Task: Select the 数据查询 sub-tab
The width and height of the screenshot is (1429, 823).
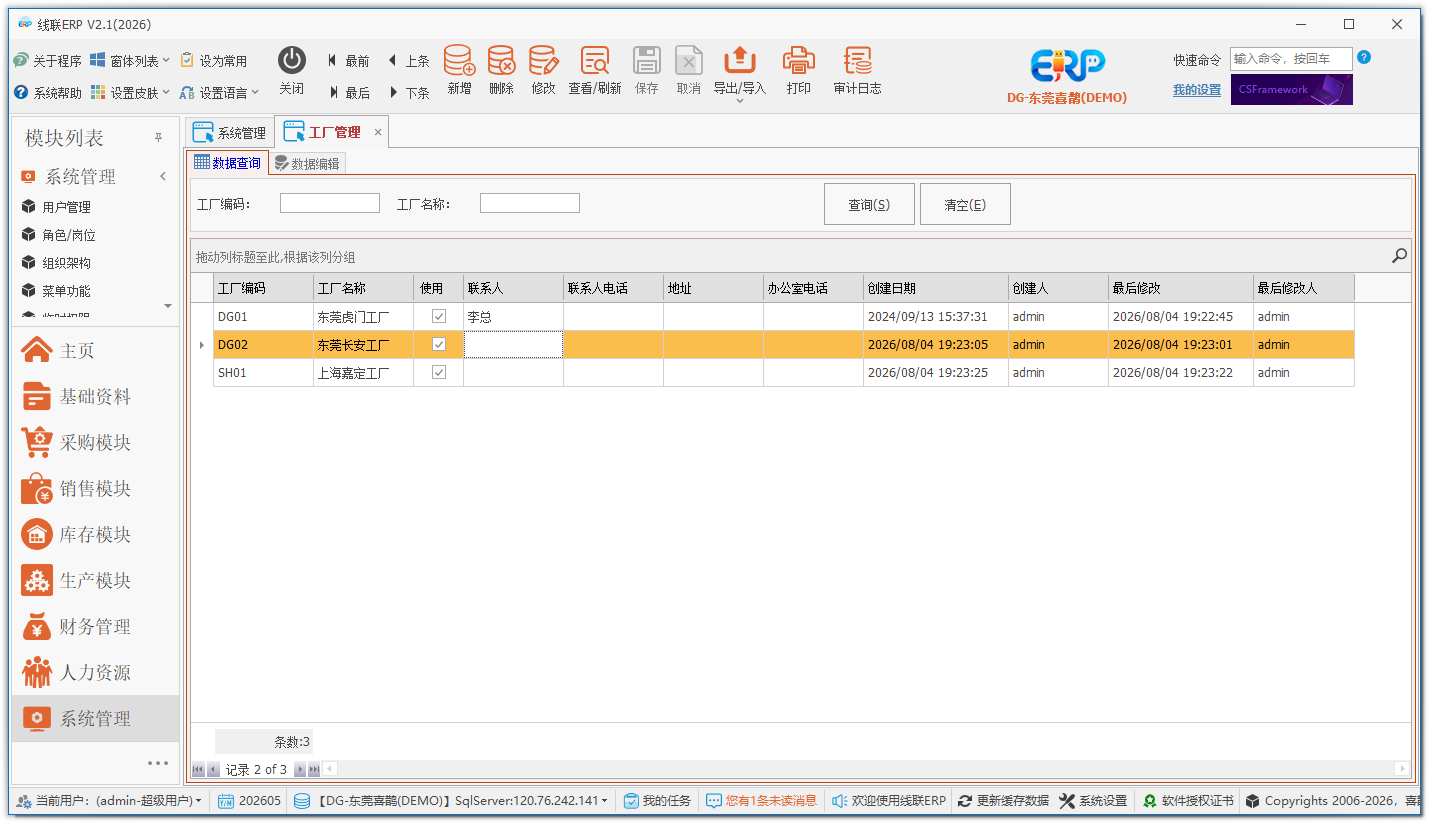Action: pos(227,163)
